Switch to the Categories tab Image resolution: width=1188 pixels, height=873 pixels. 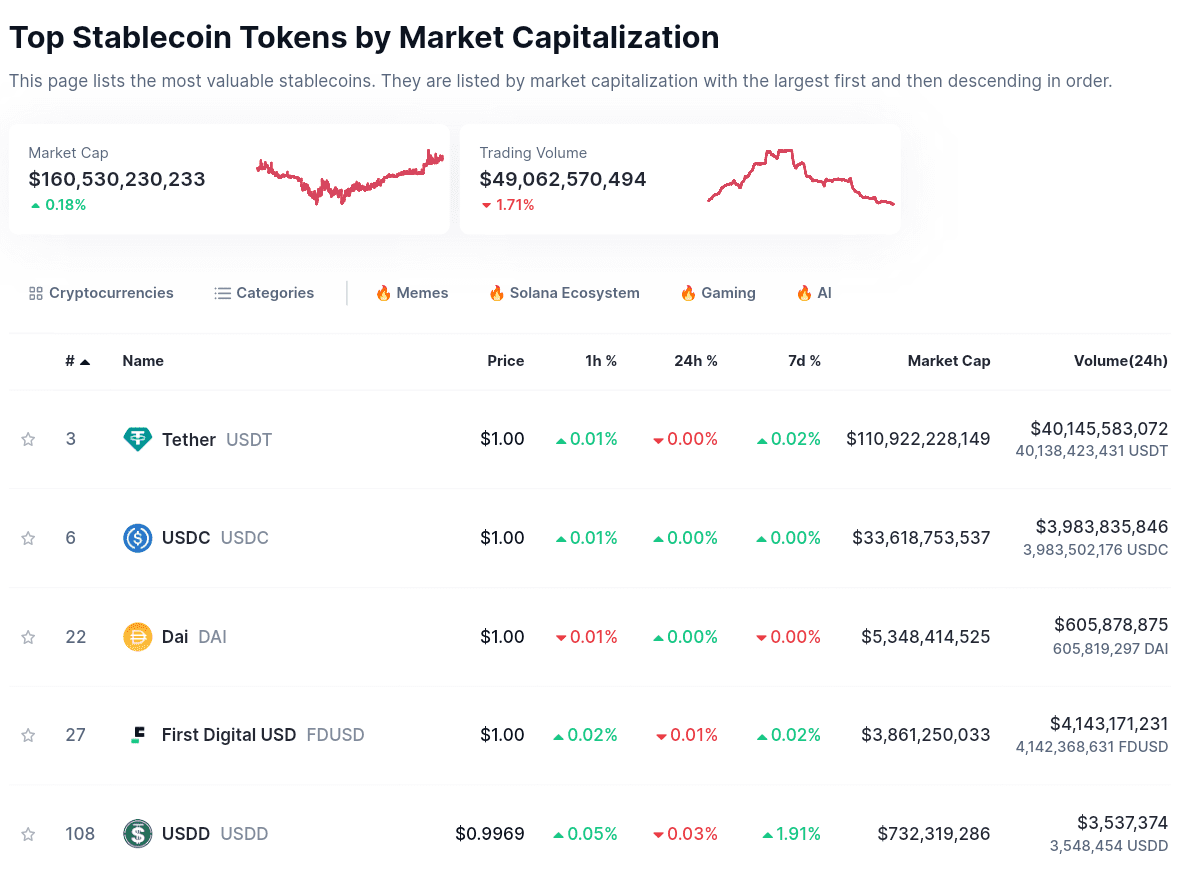(x=264, y=293)
